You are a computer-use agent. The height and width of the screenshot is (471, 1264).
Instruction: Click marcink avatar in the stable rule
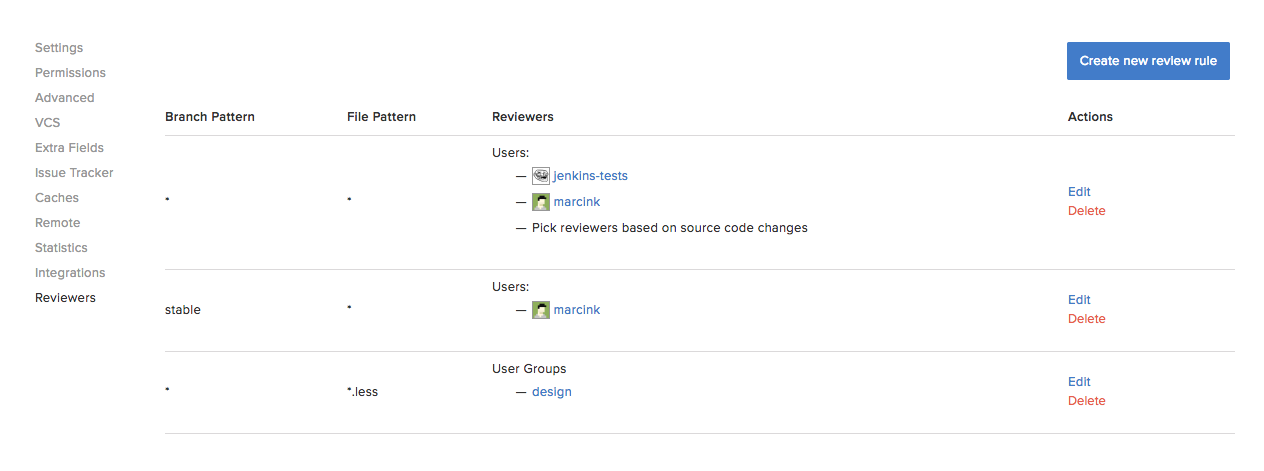click(541, 310)
